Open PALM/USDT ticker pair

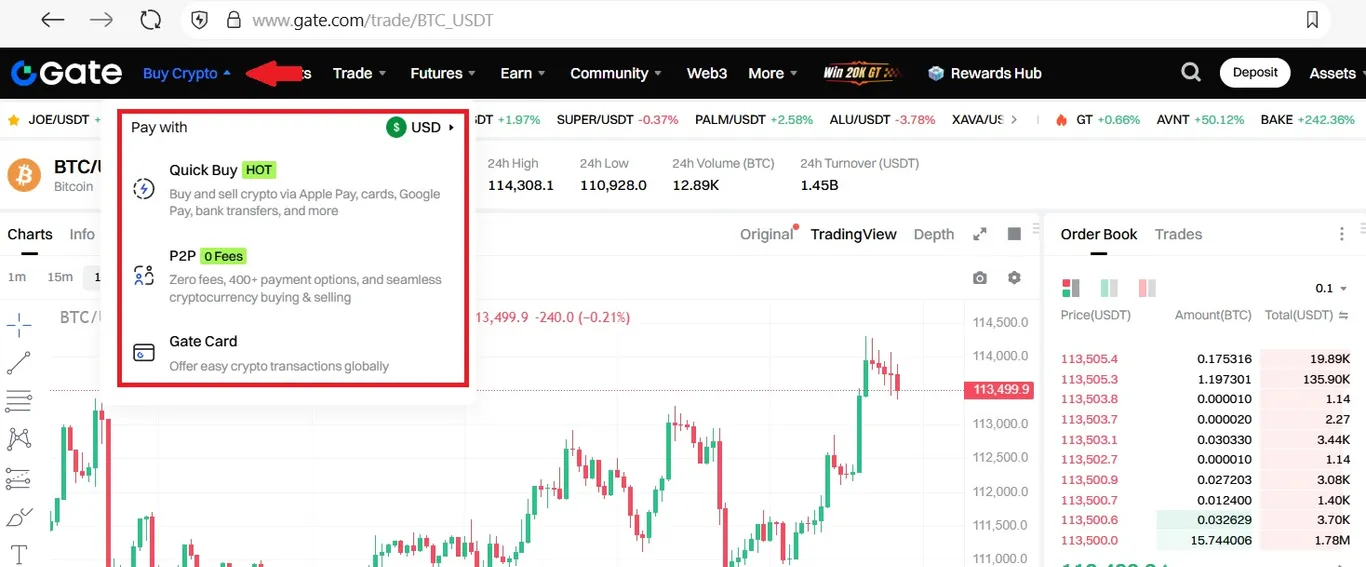tap(754, 119)
